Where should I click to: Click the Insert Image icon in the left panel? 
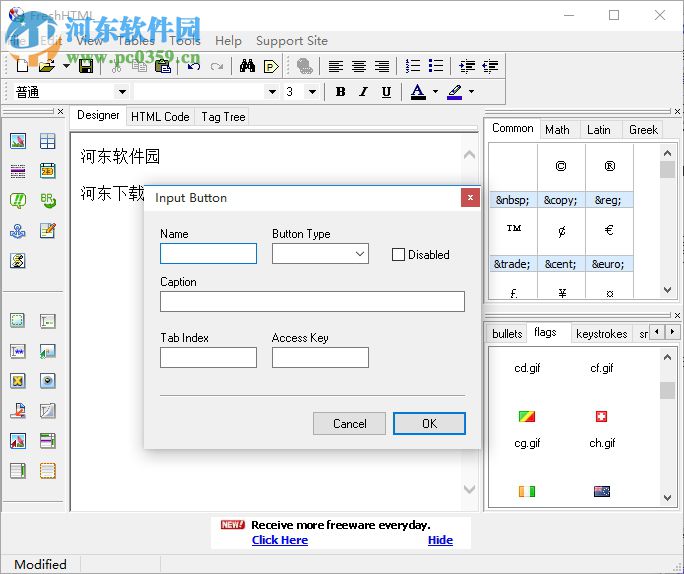pyautogui.click(x=18, y=141)
